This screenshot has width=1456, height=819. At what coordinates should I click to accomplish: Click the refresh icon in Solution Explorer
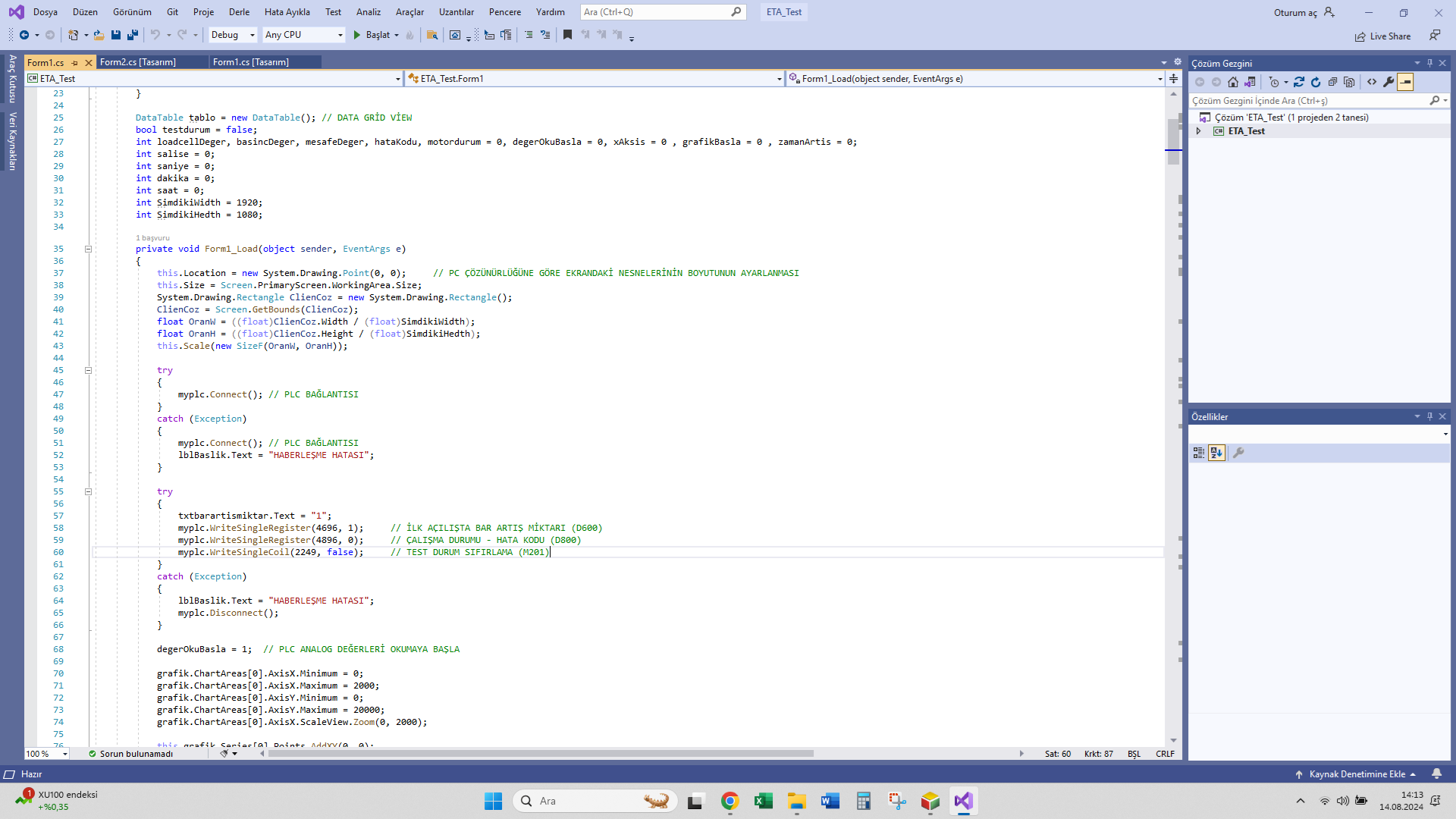1316,82
